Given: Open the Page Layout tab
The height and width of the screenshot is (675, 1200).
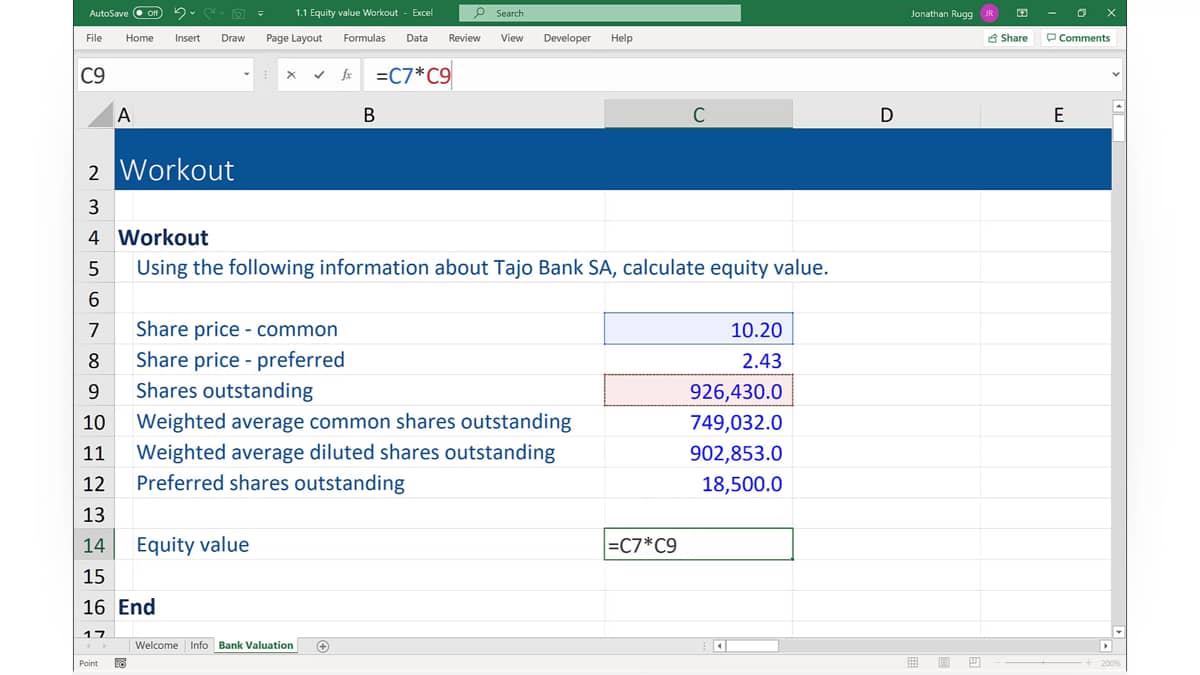Looking at the screenshot, I should pyautogui.click(x=294, y=38).
